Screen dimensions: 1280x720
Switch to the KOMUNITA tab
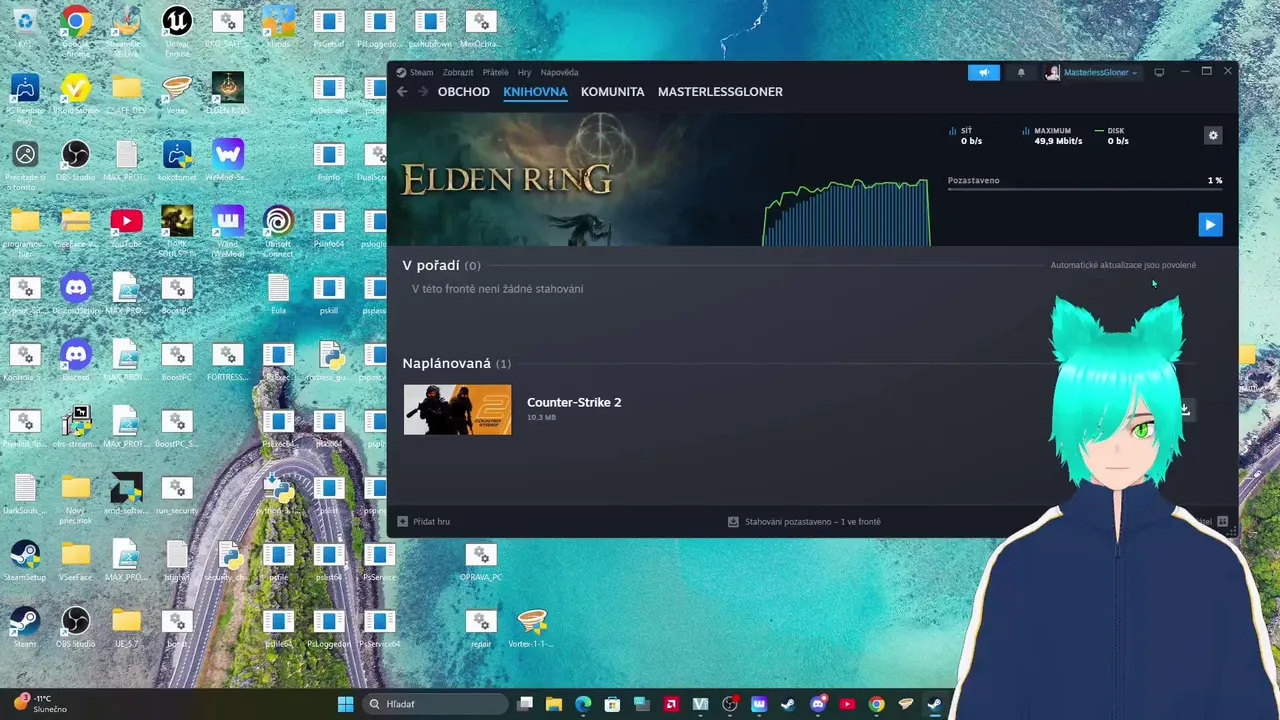coord(612,92)
